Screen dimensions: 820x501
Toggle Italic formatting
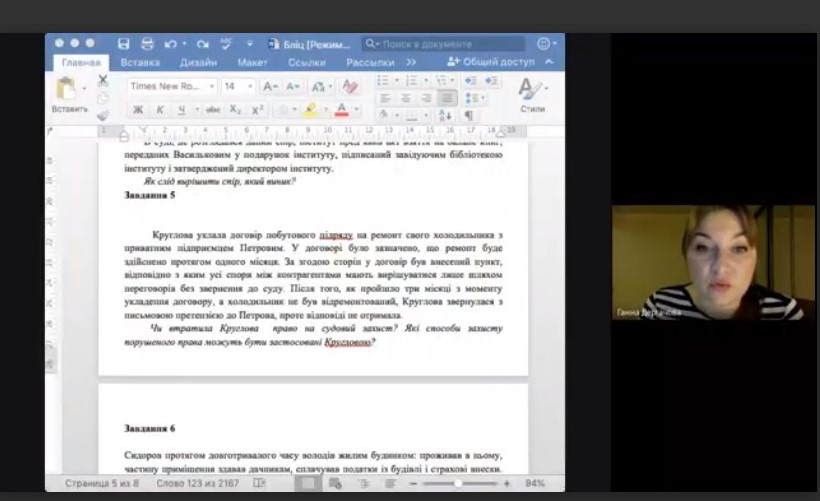(160, 110)
